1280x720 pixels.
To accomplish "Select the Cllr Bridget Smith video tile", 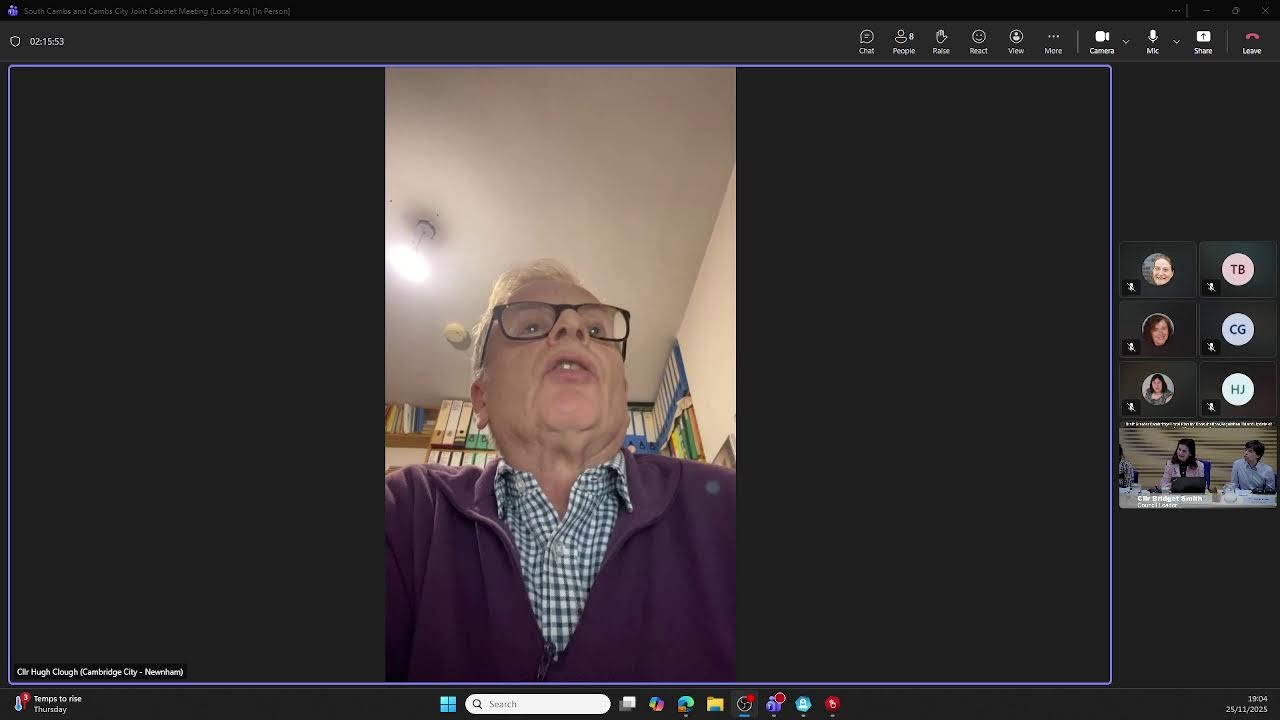I will click(1198, 465).
